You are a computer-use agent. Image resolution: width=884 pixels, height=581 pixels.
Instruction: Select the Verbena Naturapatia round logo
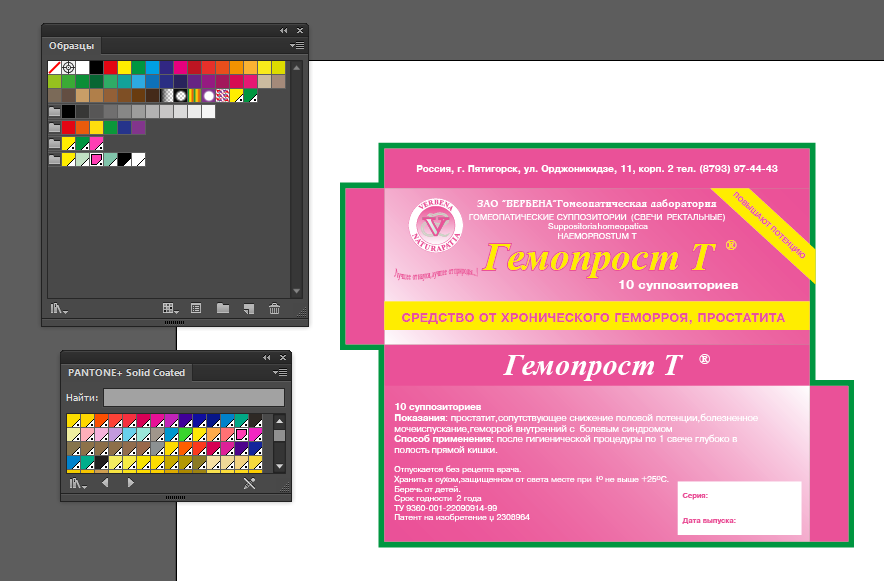(435, 225)
